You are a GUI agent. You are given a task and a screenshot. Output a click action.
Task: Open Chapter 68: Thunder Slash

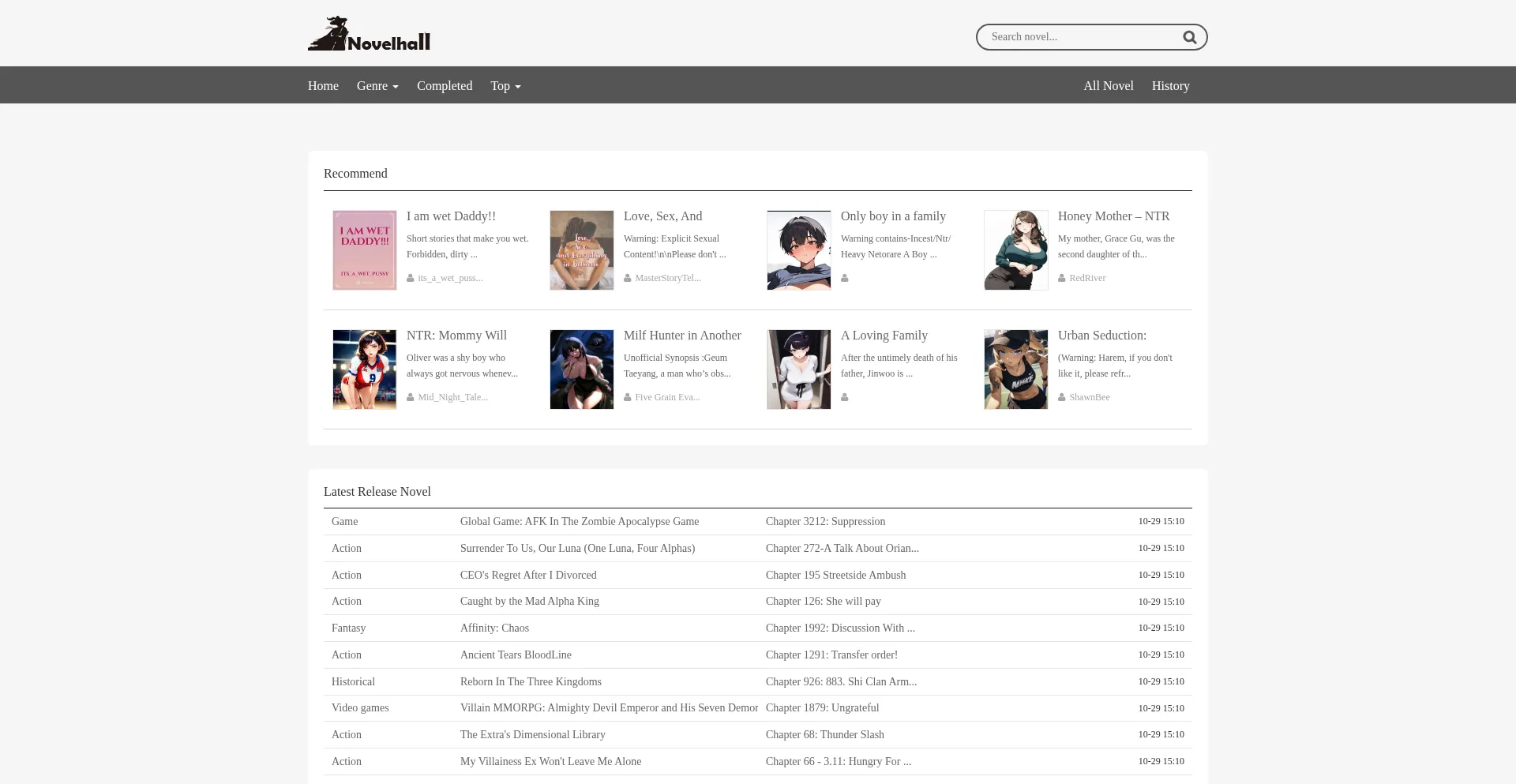tap(824, 735)
